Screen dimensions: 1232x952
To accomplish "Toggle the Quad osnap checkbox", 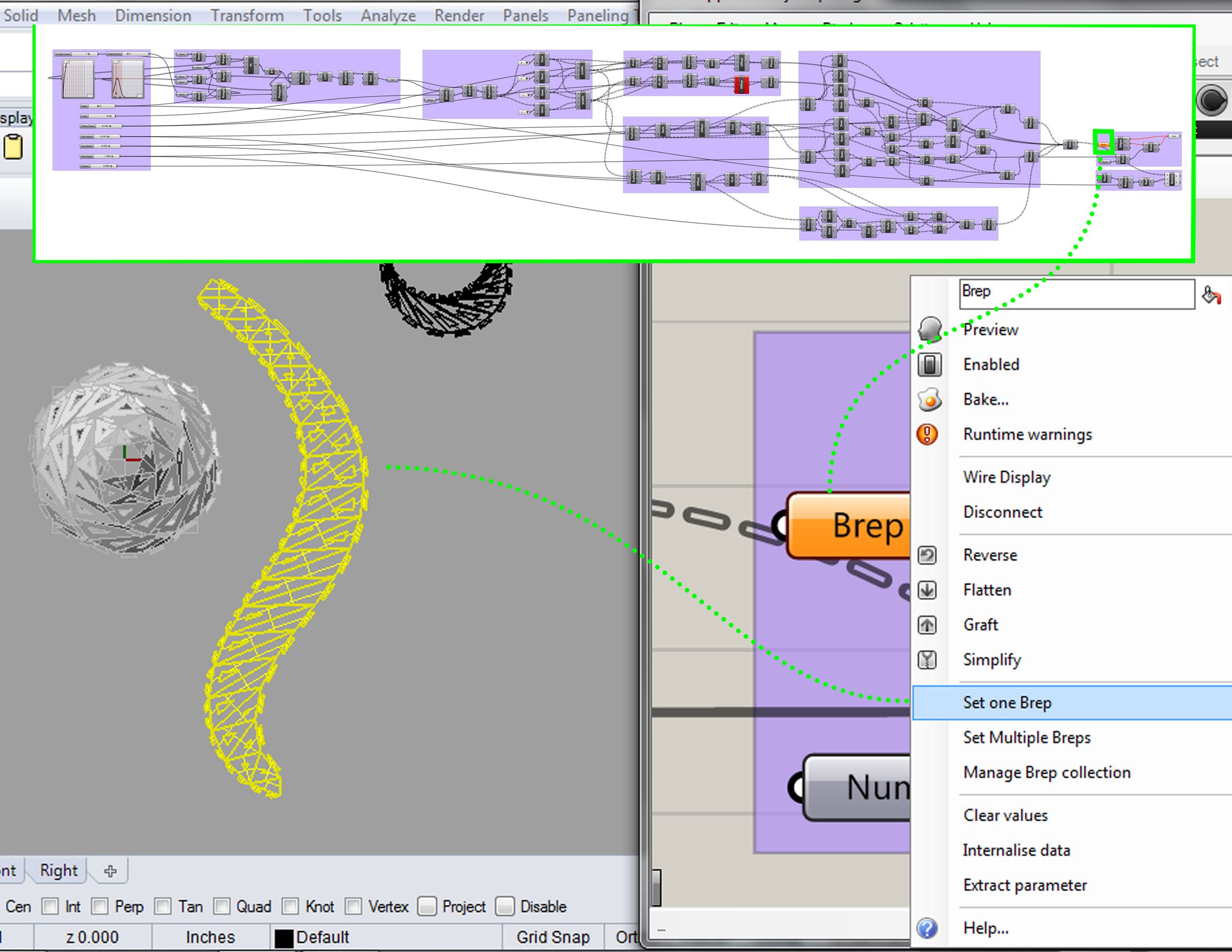I will pos(222,906).
